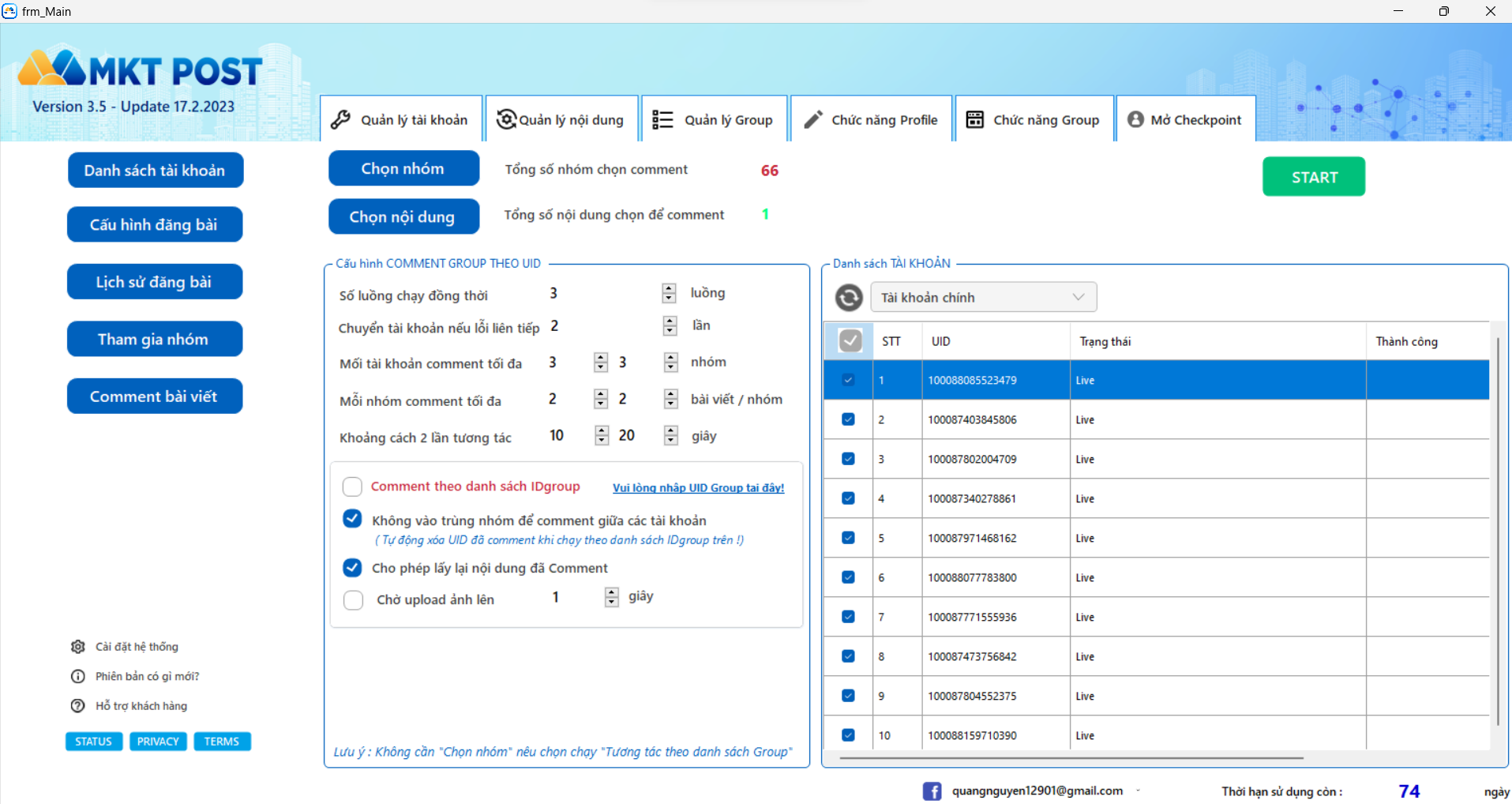Click the Chọn nội dung button
This screenshot has height=804, width=1512.
pos(403,216)
